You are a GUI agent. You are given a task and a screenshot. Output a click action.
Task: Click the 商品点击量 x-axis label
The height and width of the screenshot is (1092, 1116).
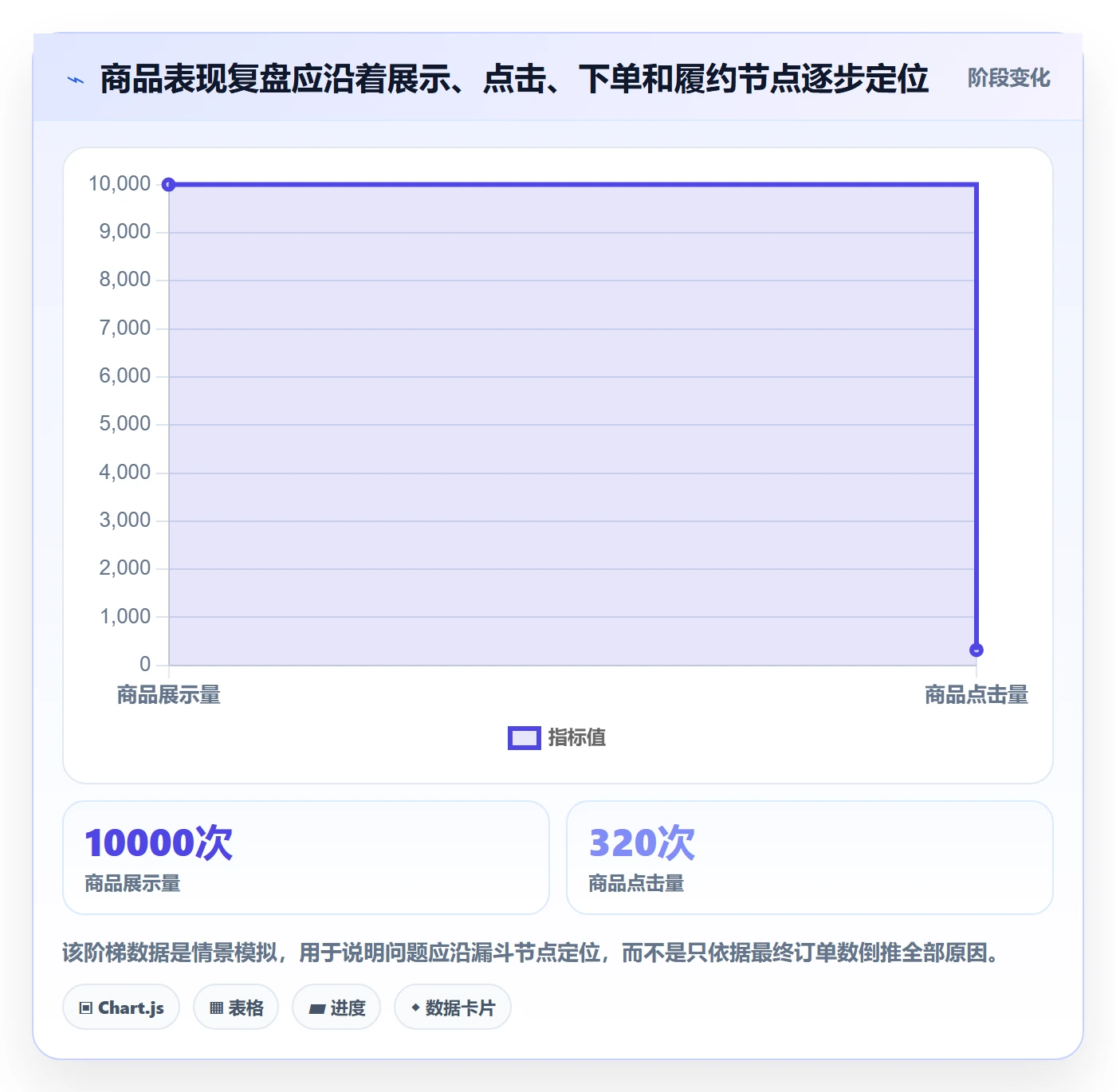976,695
